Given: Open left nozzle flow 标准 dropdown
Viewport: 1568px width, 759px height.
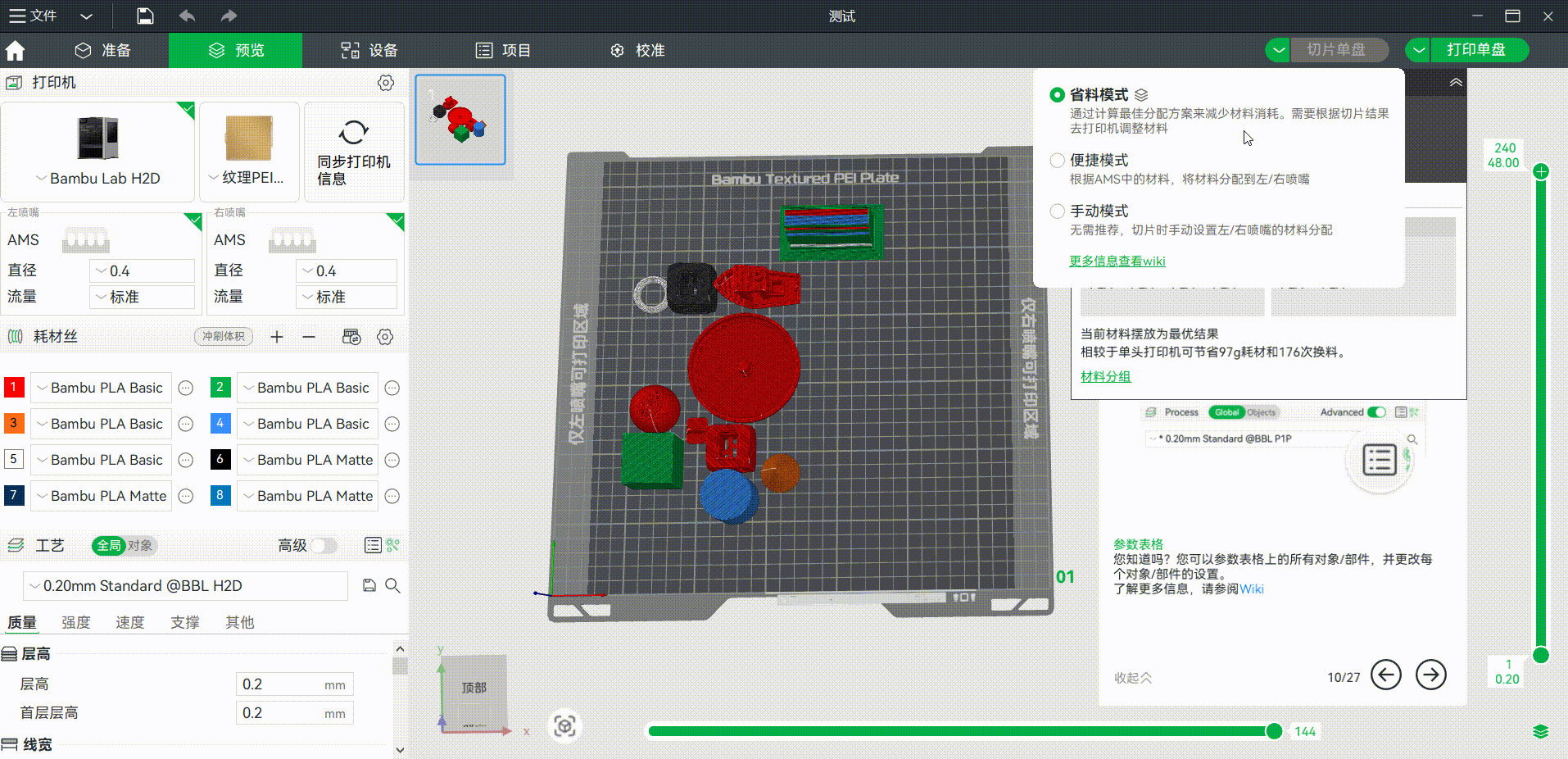Looking at the screenshot, I should click(x=142, y=297).
